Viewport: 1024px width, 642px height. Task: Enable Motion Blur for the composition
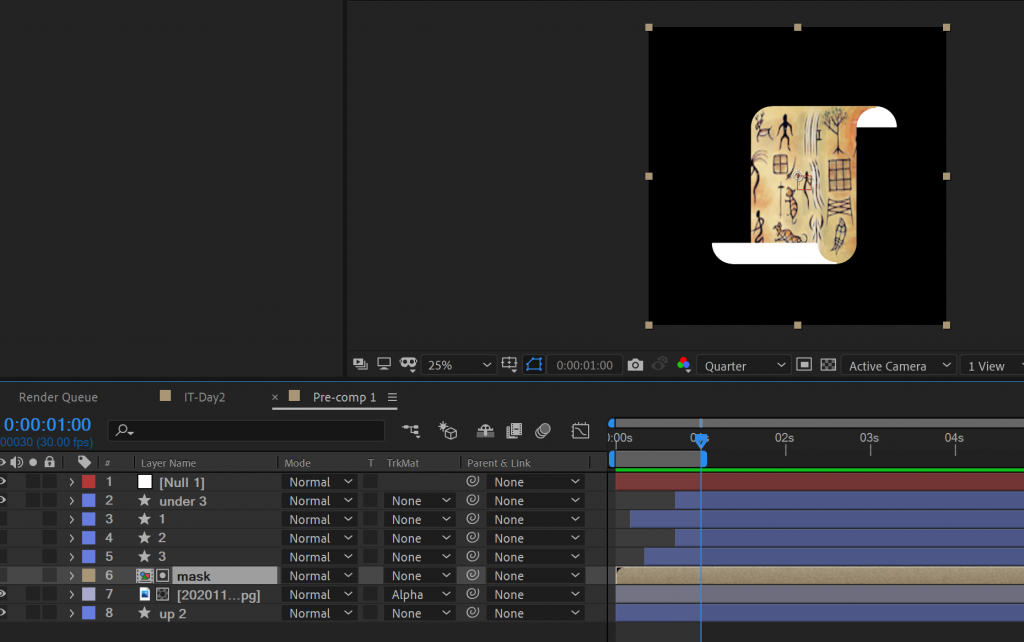543,431
